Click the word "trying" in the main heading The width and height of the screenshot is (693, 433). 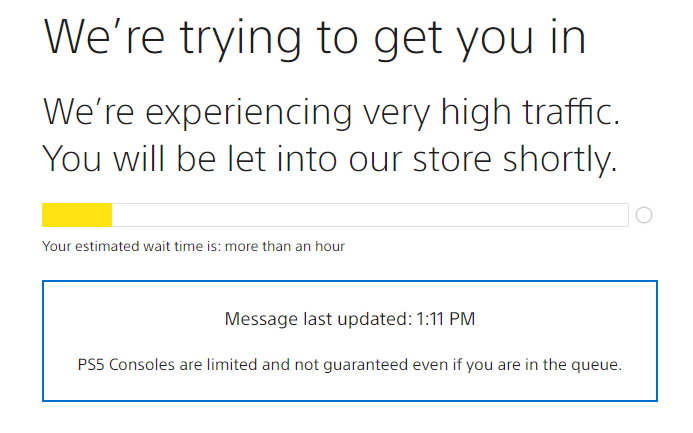[240, 40]
